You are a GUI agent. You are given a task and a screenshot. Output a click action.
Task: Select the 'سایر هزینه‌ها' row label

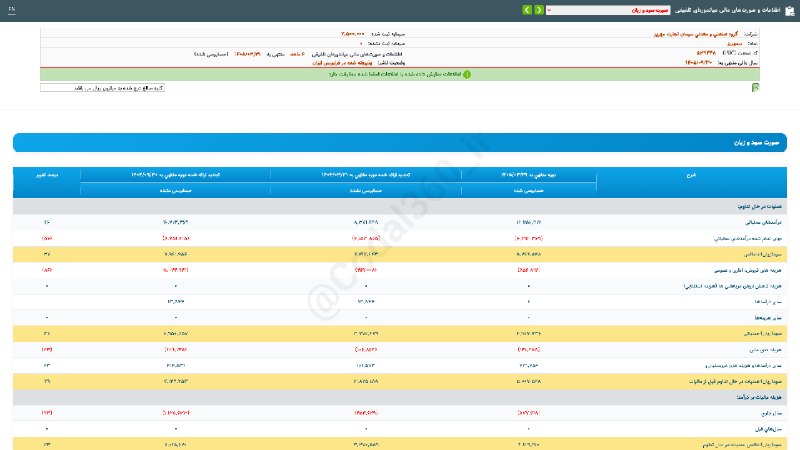coord(768,317)
